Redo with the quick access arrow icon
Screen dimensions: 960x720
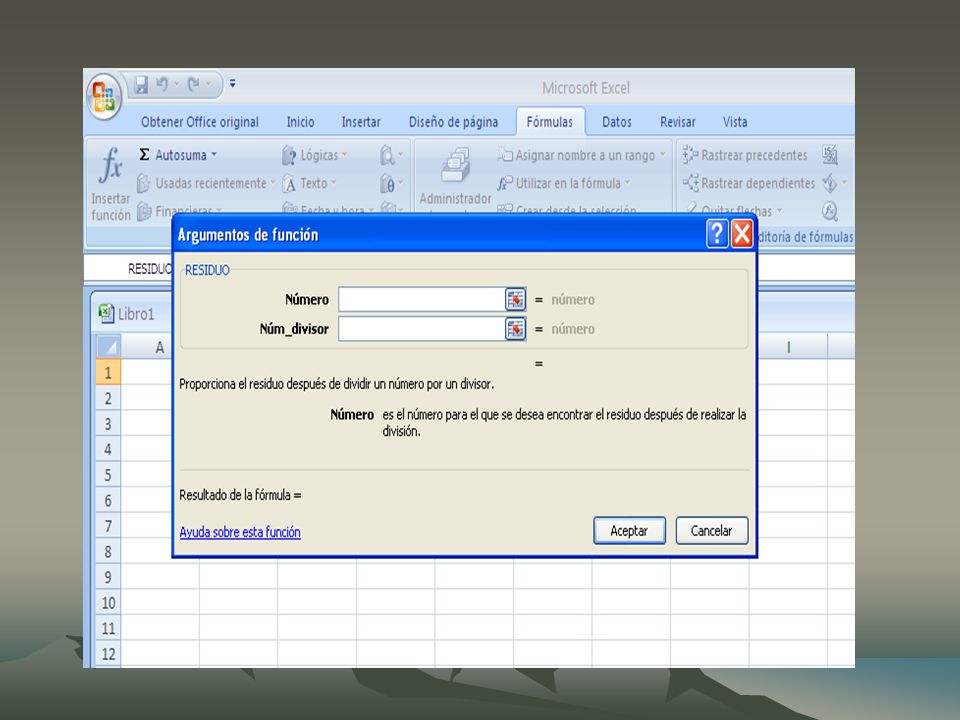click(193, 84)
